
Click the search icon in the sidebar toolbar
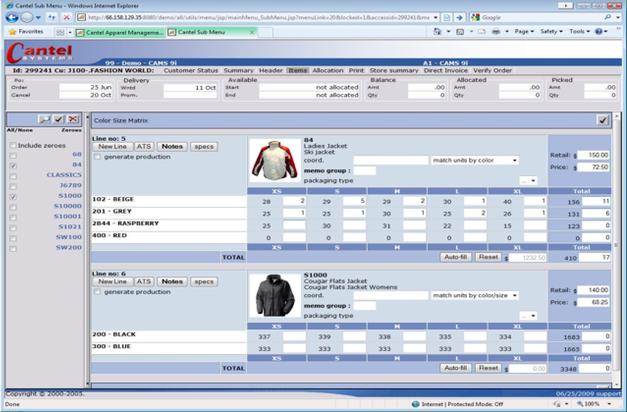pos(45,119)
